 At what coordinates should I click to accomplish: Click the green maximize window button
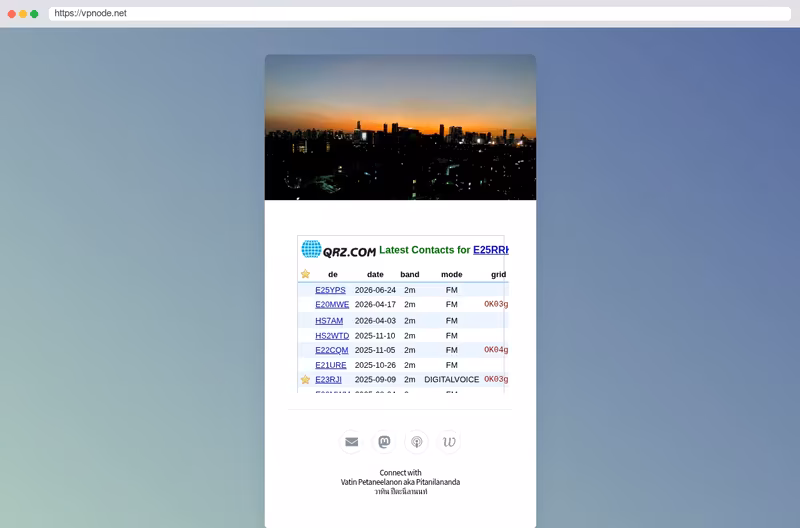(34, 14)
